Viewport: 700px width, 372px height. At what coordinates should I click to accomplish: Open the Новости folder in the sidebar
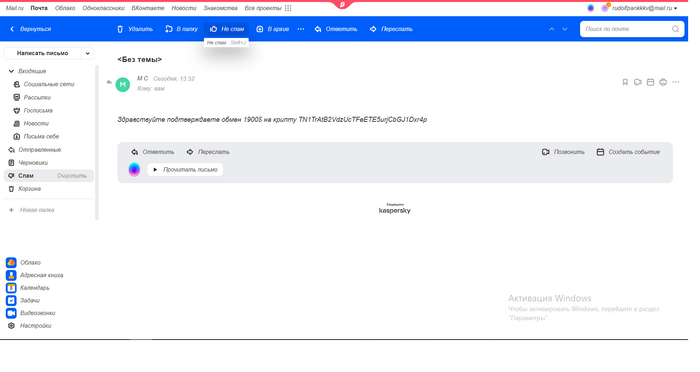[x=31, y=123]
